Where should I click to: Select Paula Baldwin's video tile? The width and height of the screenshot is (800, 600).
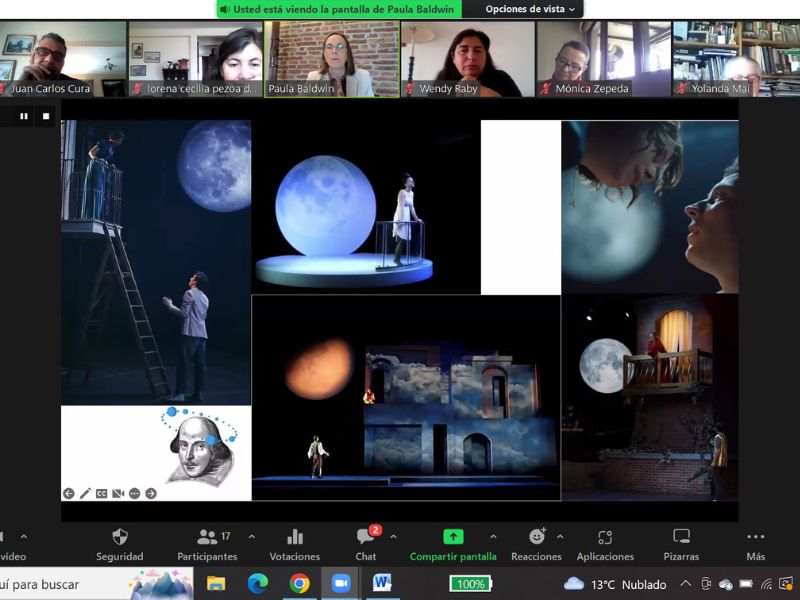[332, 59]
